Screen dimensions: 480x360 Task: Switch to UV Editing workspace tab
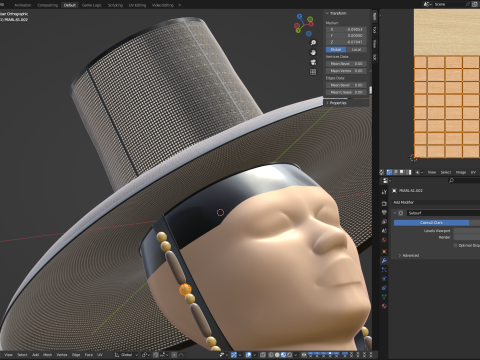137,5
